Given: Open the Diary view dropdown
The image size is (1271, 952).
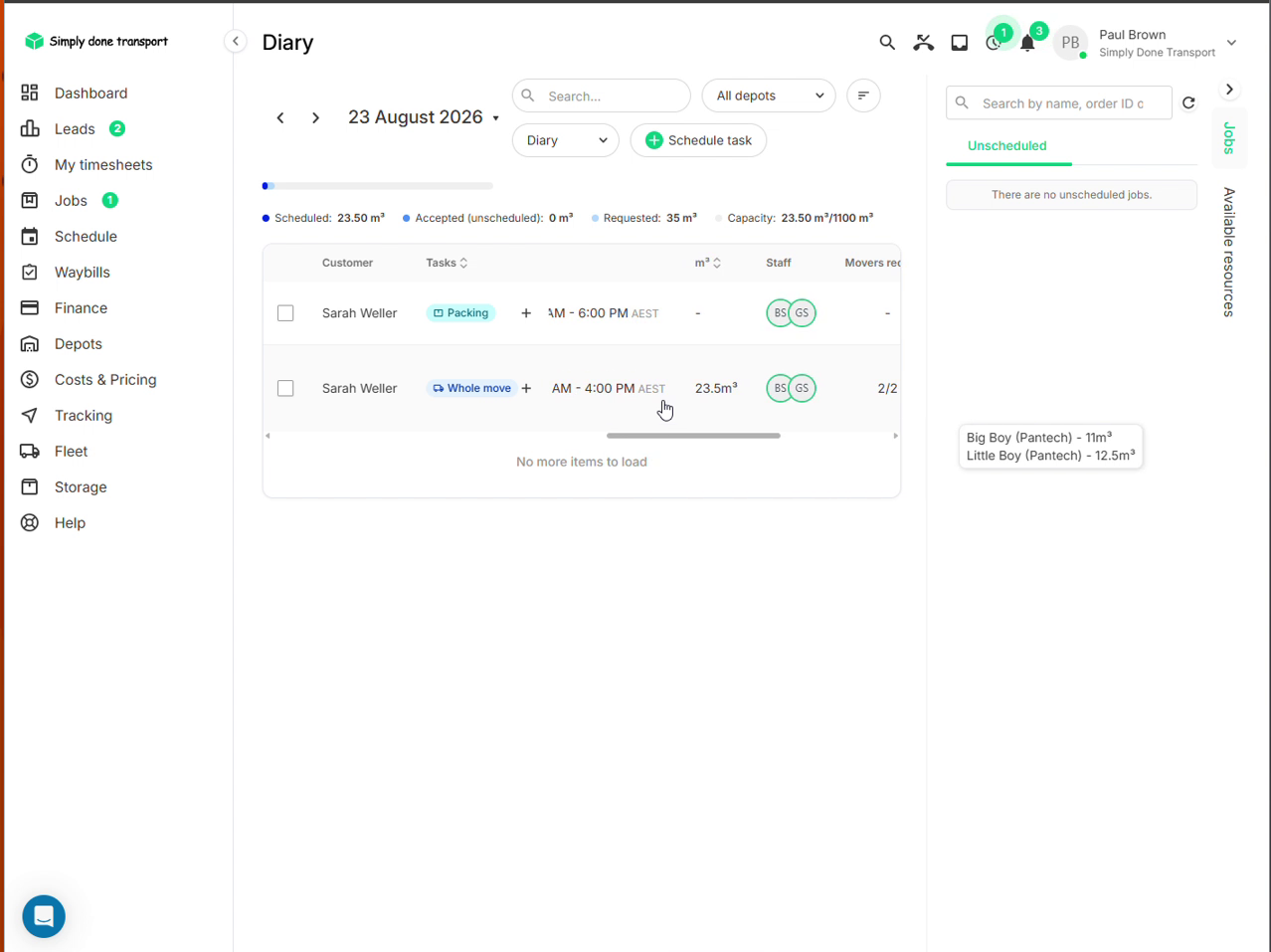Looking at the screenshot, I should click(566, 140).
